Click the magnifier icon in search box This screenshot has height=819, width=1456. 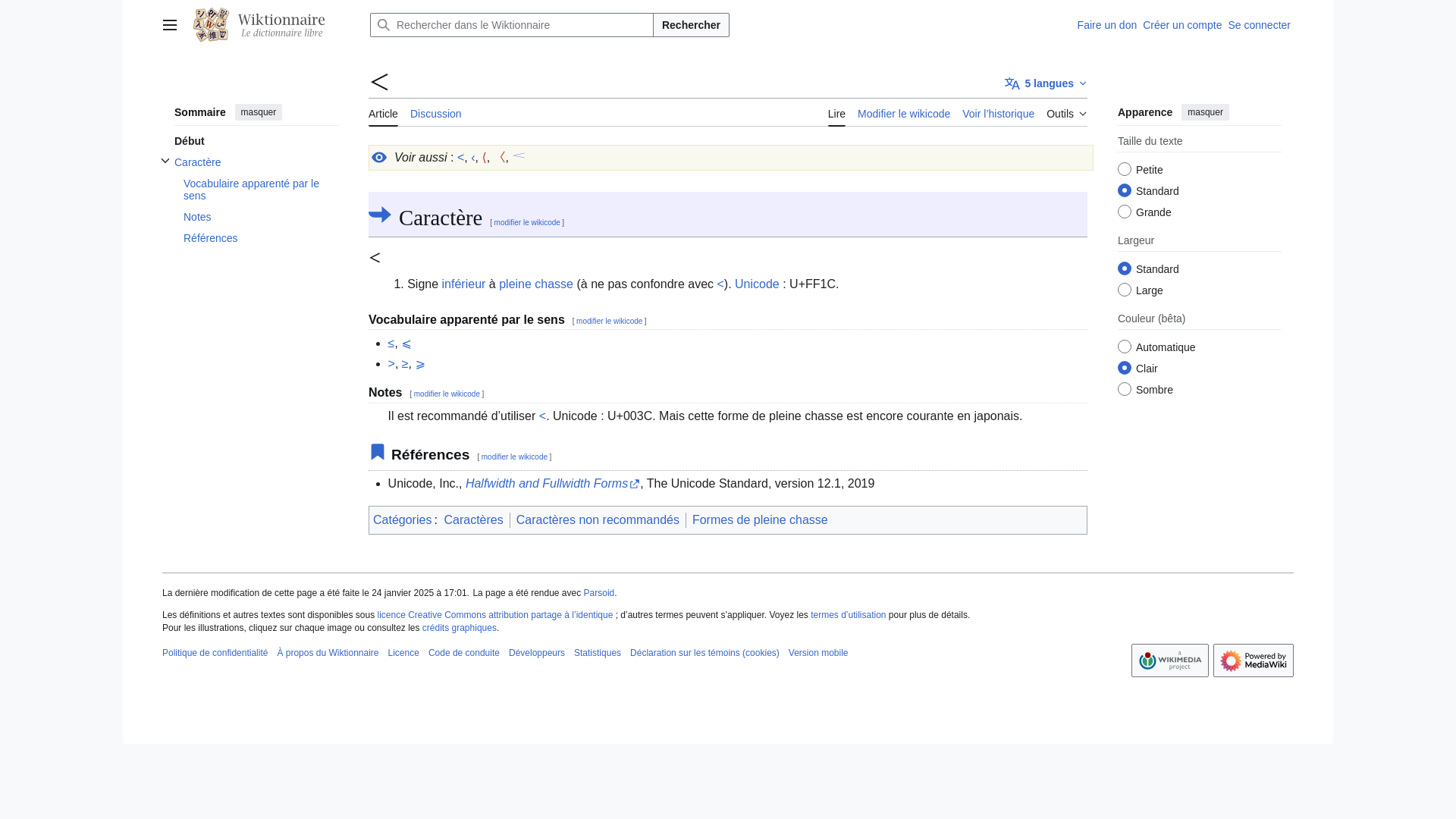coord(384,25)
